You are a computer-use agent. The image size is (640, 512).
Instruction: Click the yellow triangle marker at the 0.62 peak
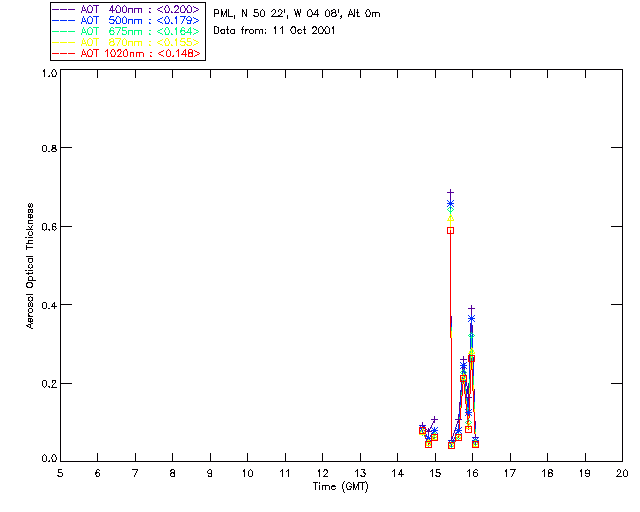(451, 219)
